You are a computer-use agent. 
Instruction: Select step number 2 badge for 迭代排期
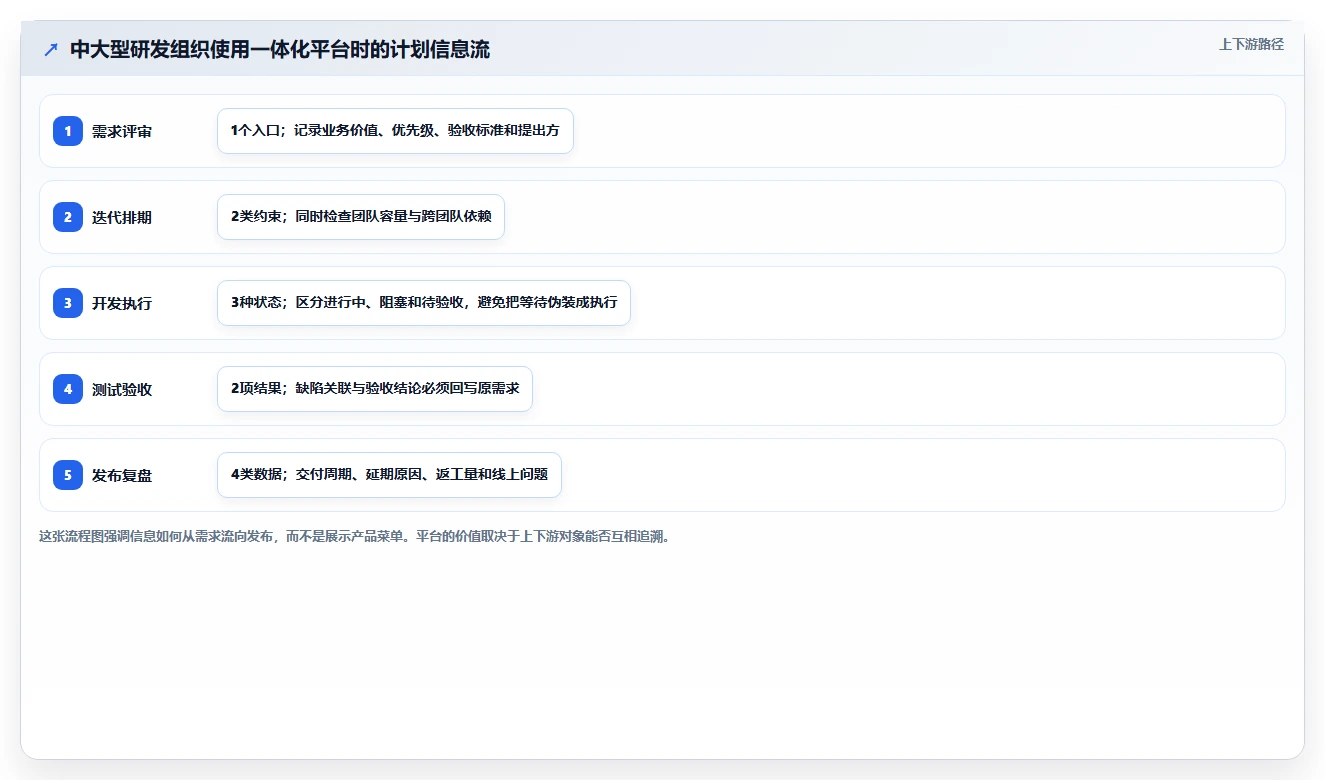pos(68,217)
